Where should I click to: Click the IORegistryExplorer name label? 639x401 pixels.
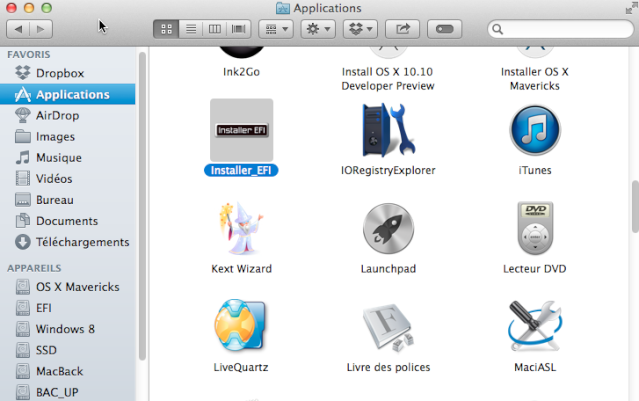(x=388, y=170)
